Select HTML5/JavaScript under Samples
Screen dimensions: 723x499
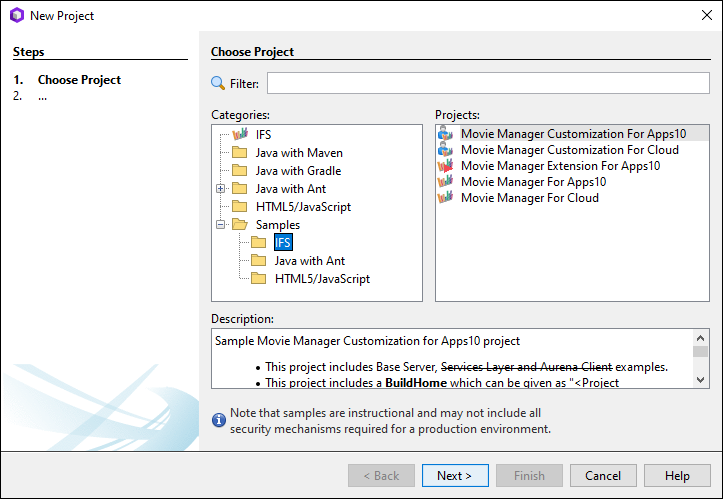[322, 279]
